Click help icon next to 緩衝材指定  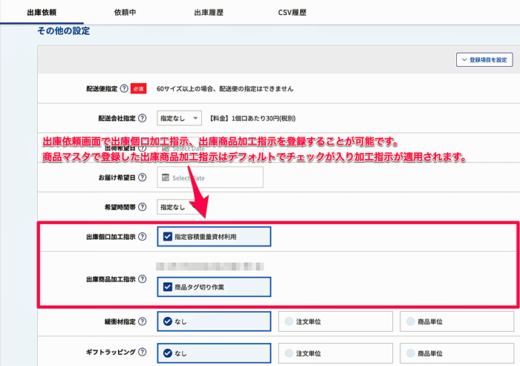point(142,322)
